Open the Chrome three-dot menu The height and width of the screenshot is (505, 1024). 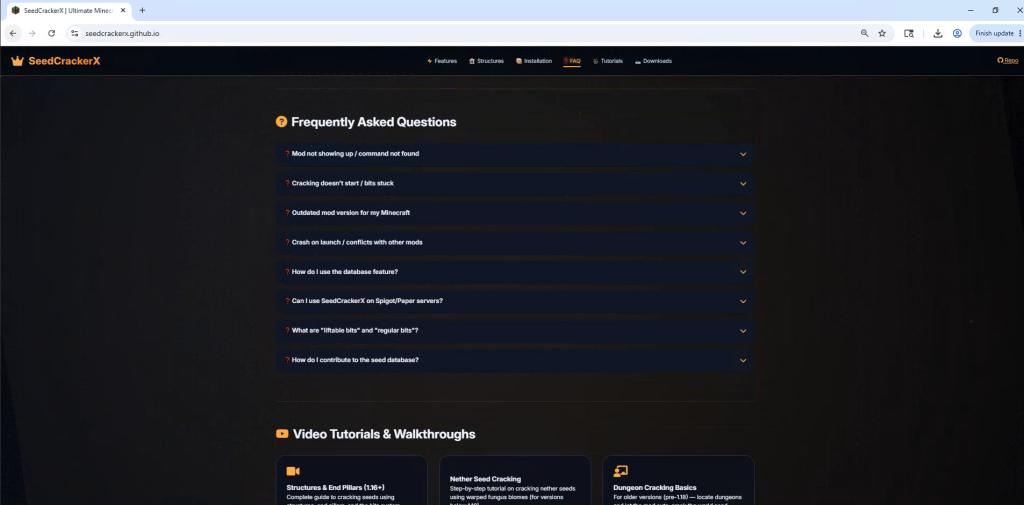1019,33
